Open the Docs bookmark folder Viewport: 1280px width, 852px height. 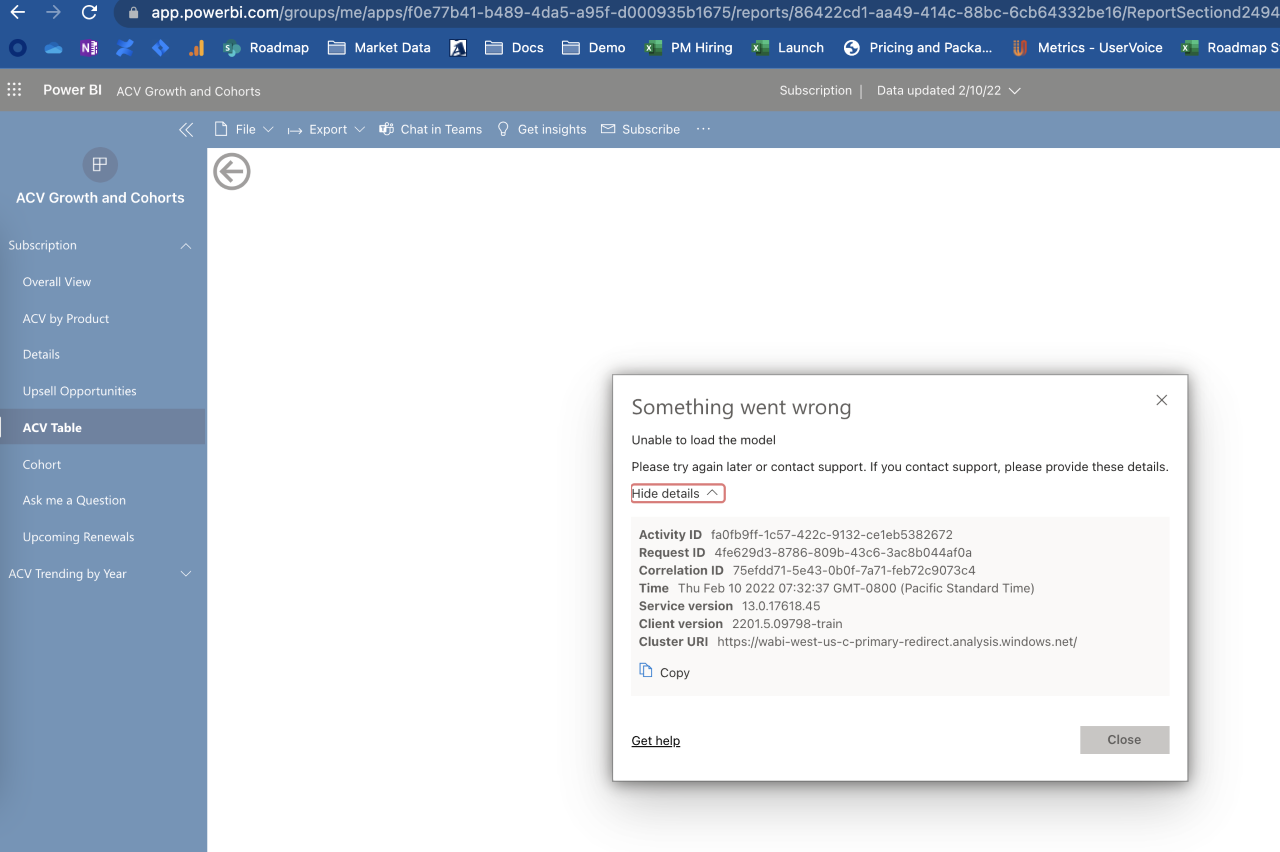click(514, 48)
